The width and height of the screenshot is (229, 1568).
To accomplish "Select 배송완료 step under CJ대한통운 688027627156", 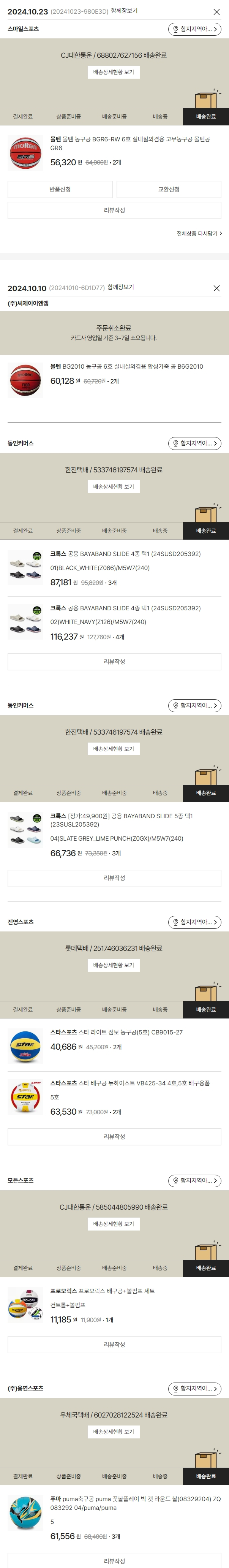I will 206,117.
